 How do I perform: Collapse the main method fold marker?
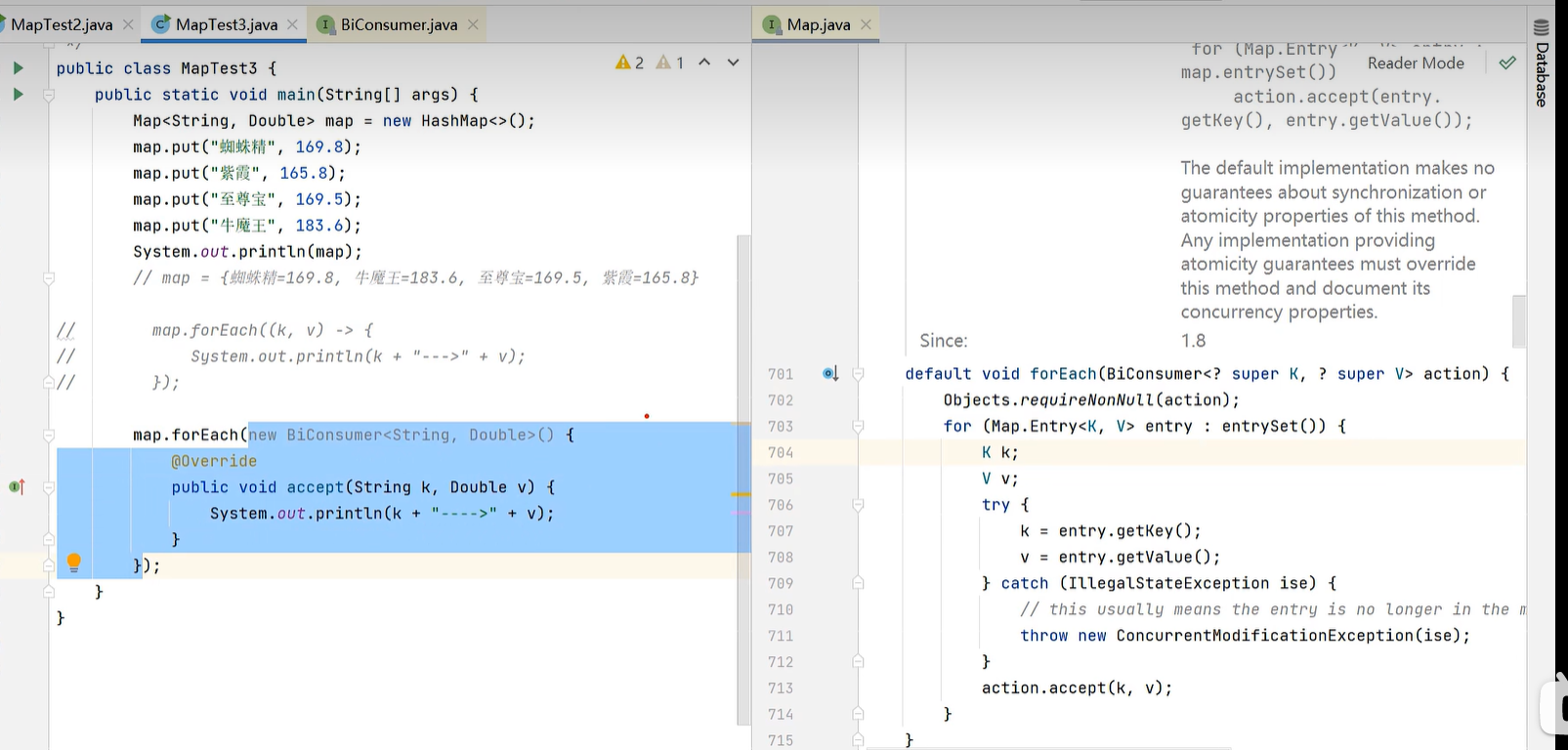tap(49, 96)
